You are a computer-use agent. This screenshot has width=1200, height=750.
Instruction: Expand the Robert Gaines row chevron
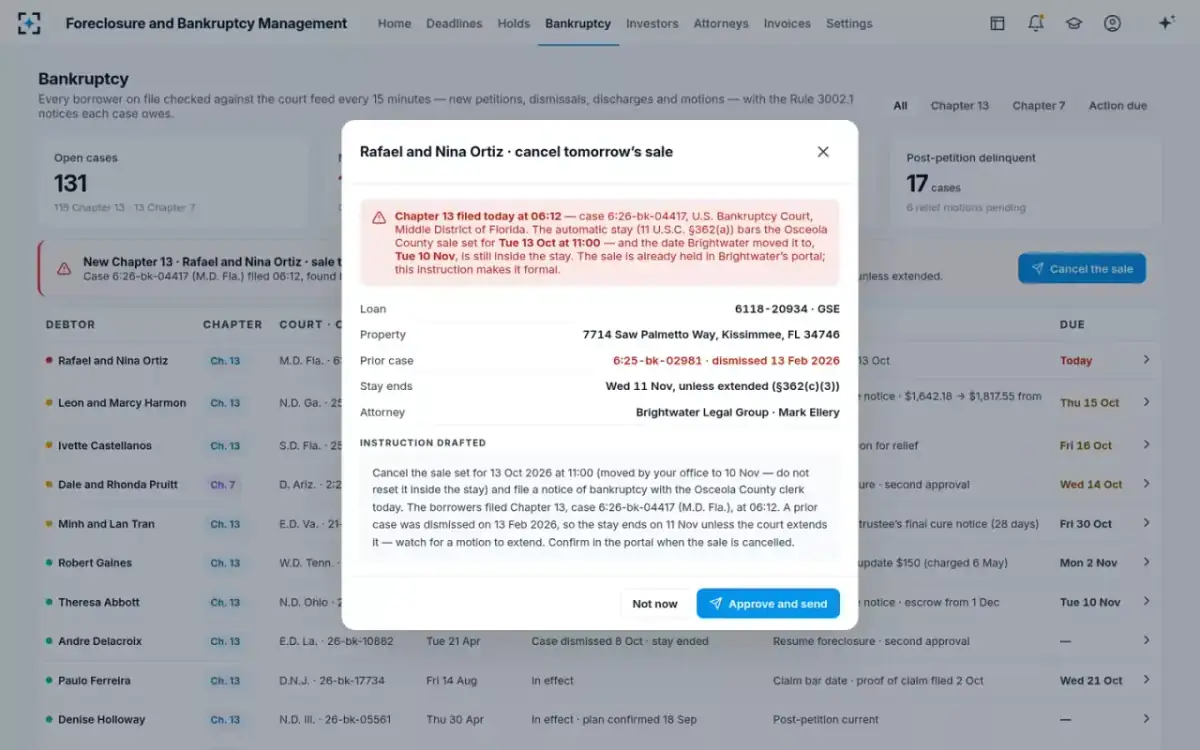[x=1146, y=562]
